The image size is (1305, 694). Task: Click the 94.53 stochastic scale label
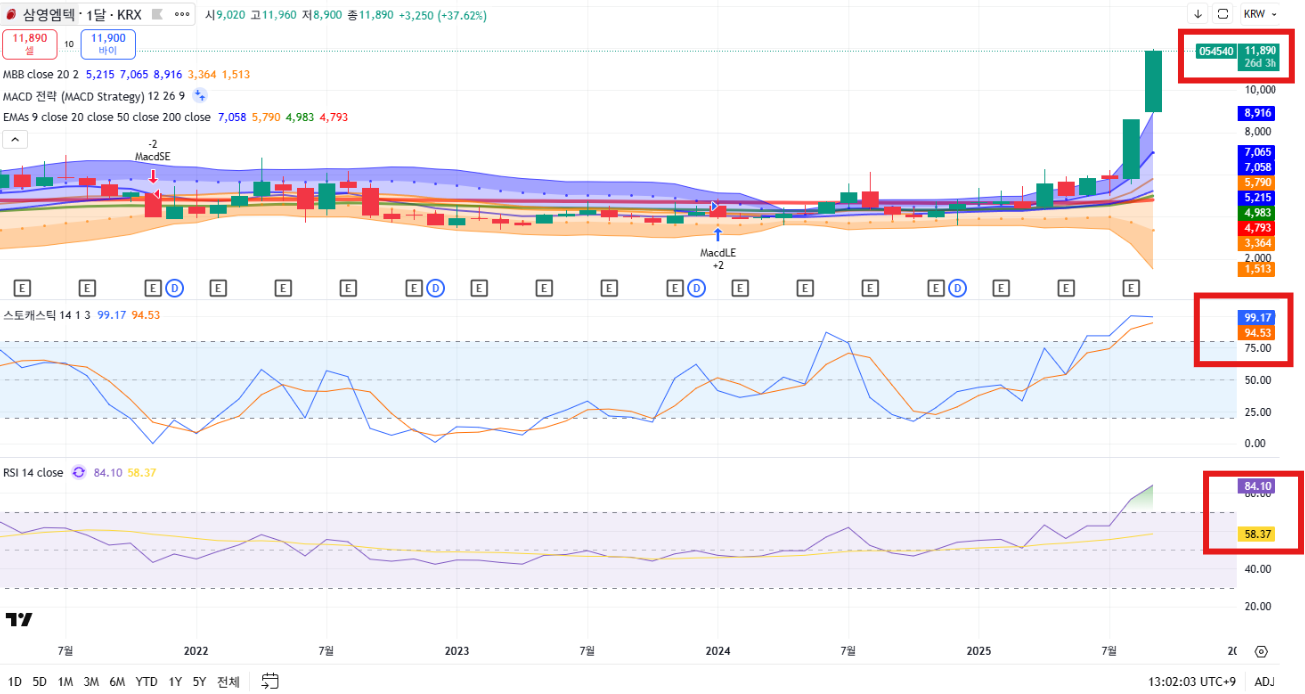pos(1258,332)
